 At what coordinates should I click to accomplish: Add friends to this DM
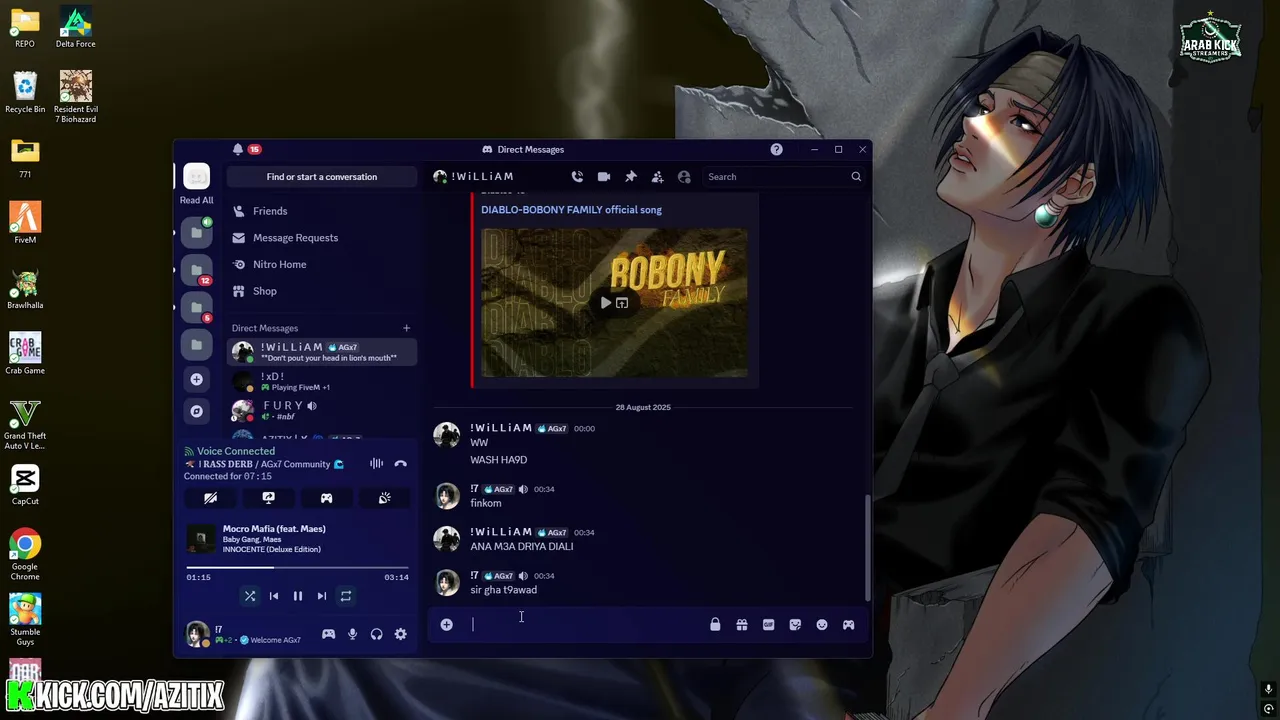pyautogui.click(x=657, y=177)
